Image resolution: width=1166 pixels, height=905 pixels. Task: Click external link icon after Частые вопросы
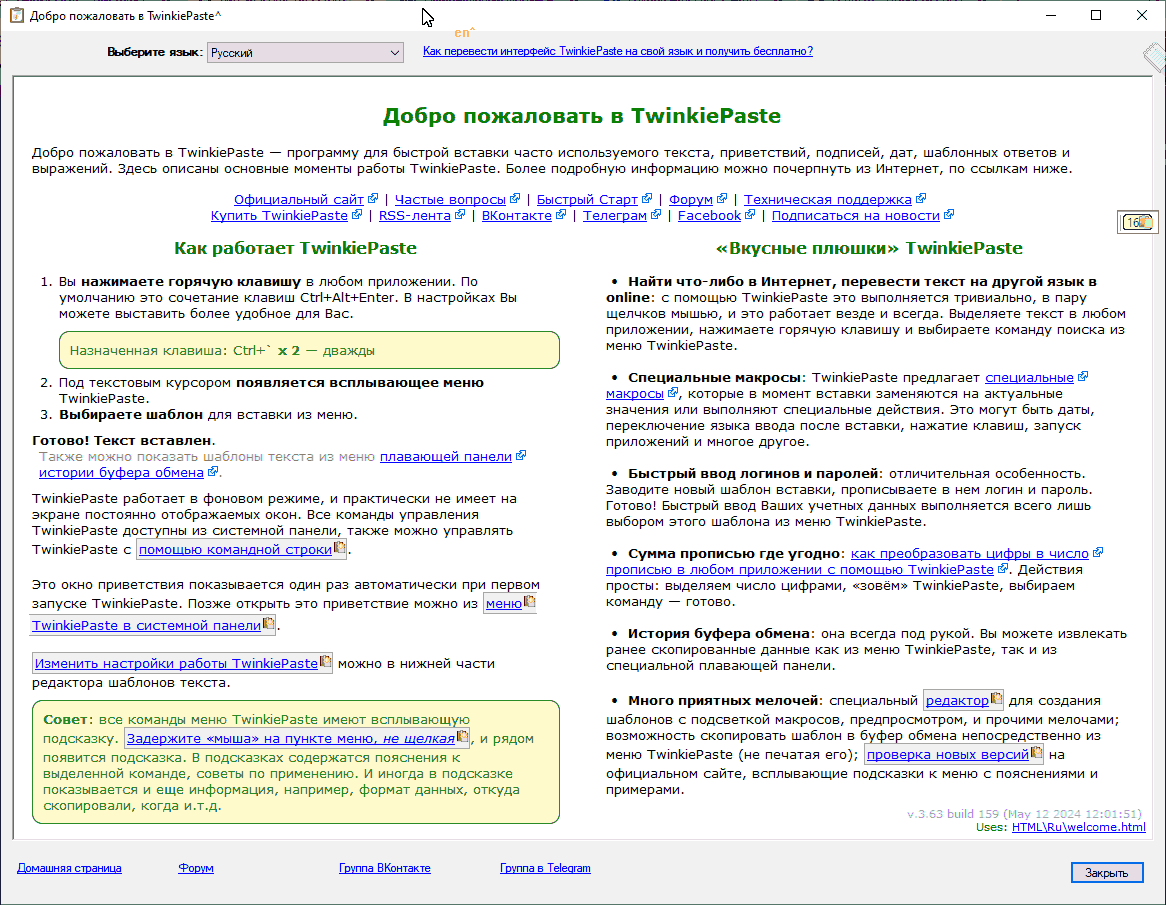click(515, 198)
